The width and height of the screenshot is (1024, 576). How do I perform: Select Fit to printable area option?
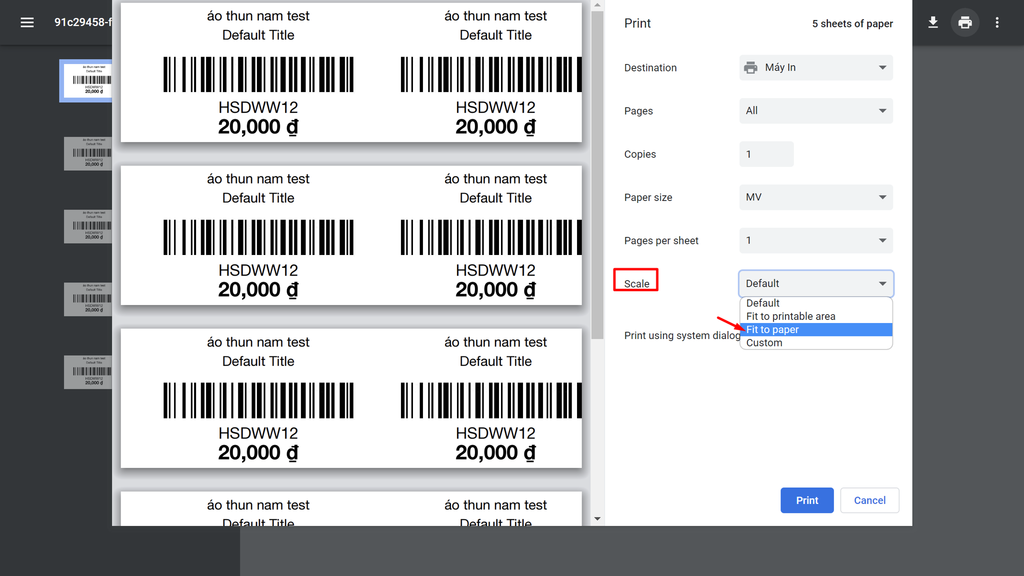816,316
